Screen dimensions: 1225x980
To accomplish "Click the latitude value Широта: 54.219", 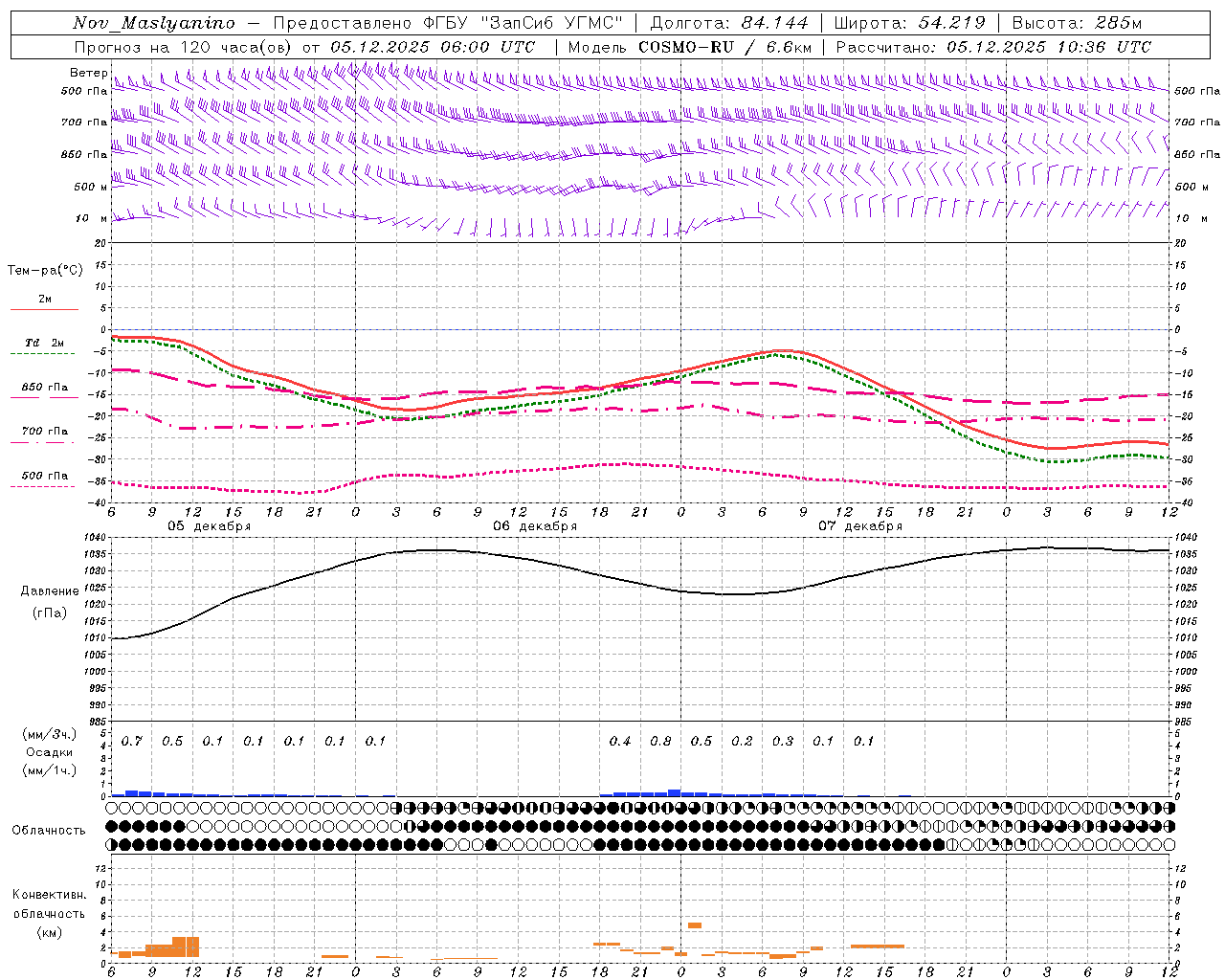I will tap(912, 23).
